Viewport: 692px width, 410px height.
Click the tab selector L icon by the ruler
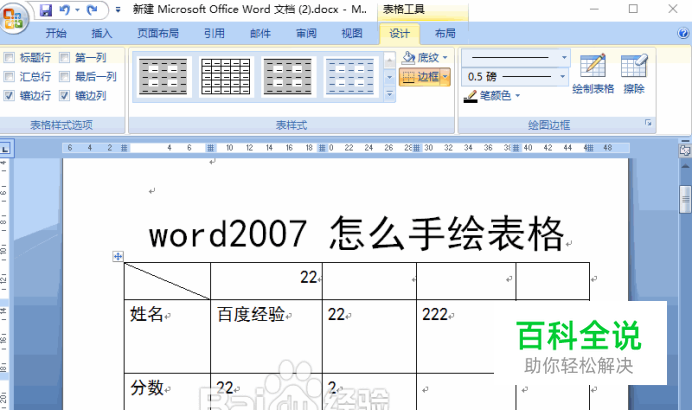coord(5,149)
